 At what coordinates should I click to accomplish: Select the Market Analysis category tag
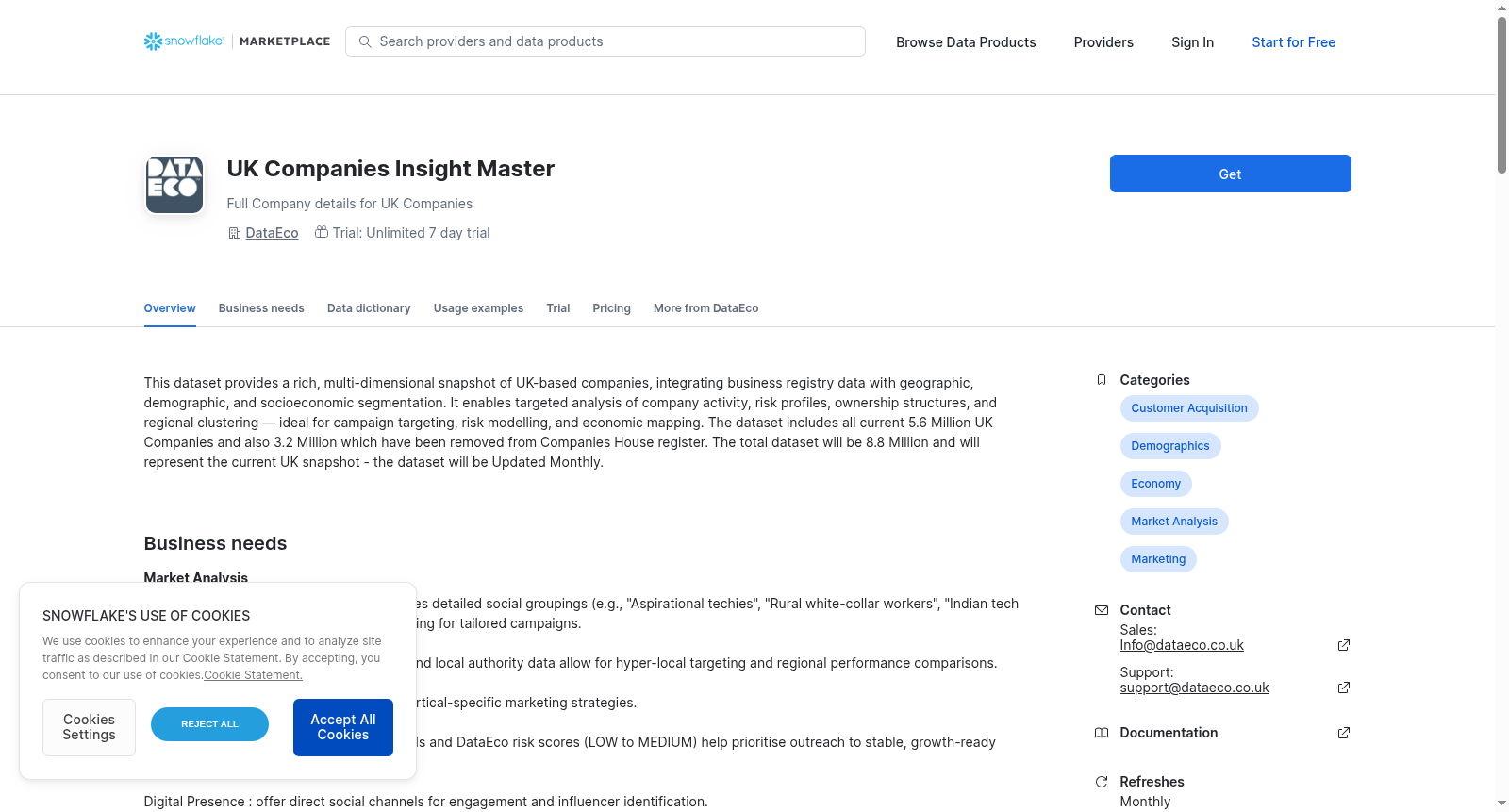coord(1173,522)
